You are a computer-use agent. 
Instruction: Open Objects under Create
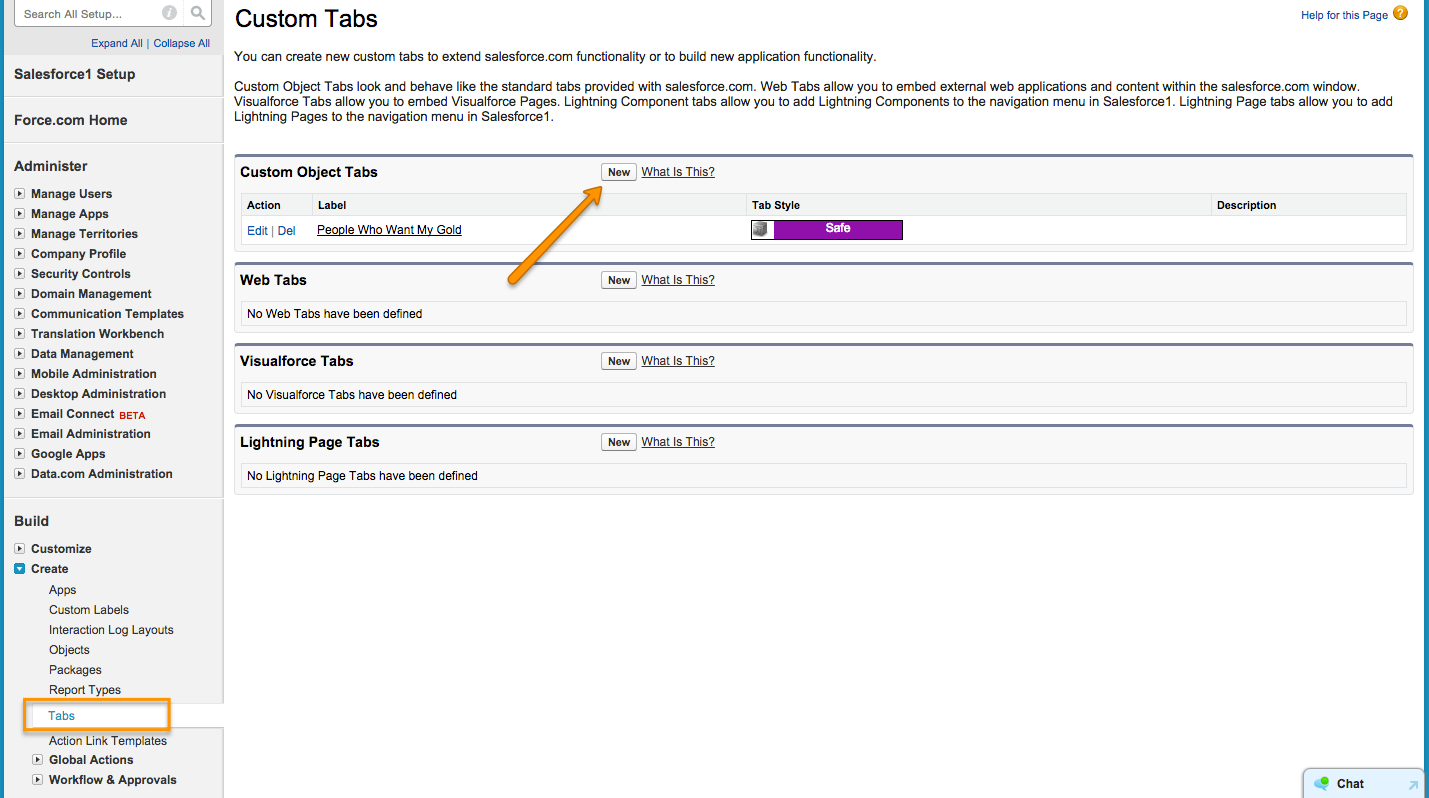point(69,650)
